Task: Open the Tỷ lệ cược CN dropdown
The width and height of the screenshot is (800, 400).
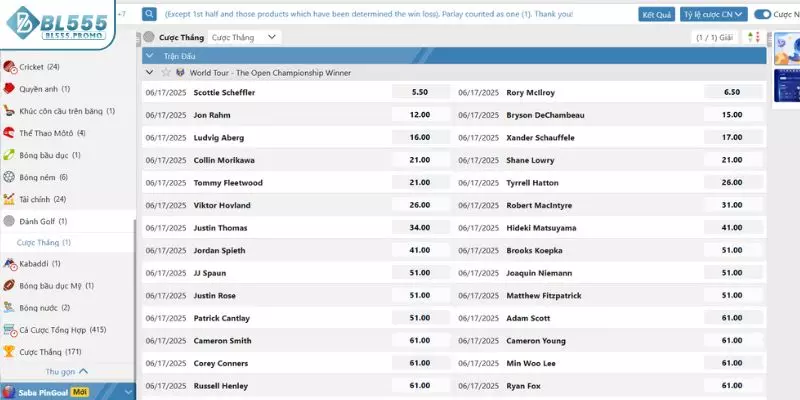Action: pyautogui.click(x=713, y=15)
